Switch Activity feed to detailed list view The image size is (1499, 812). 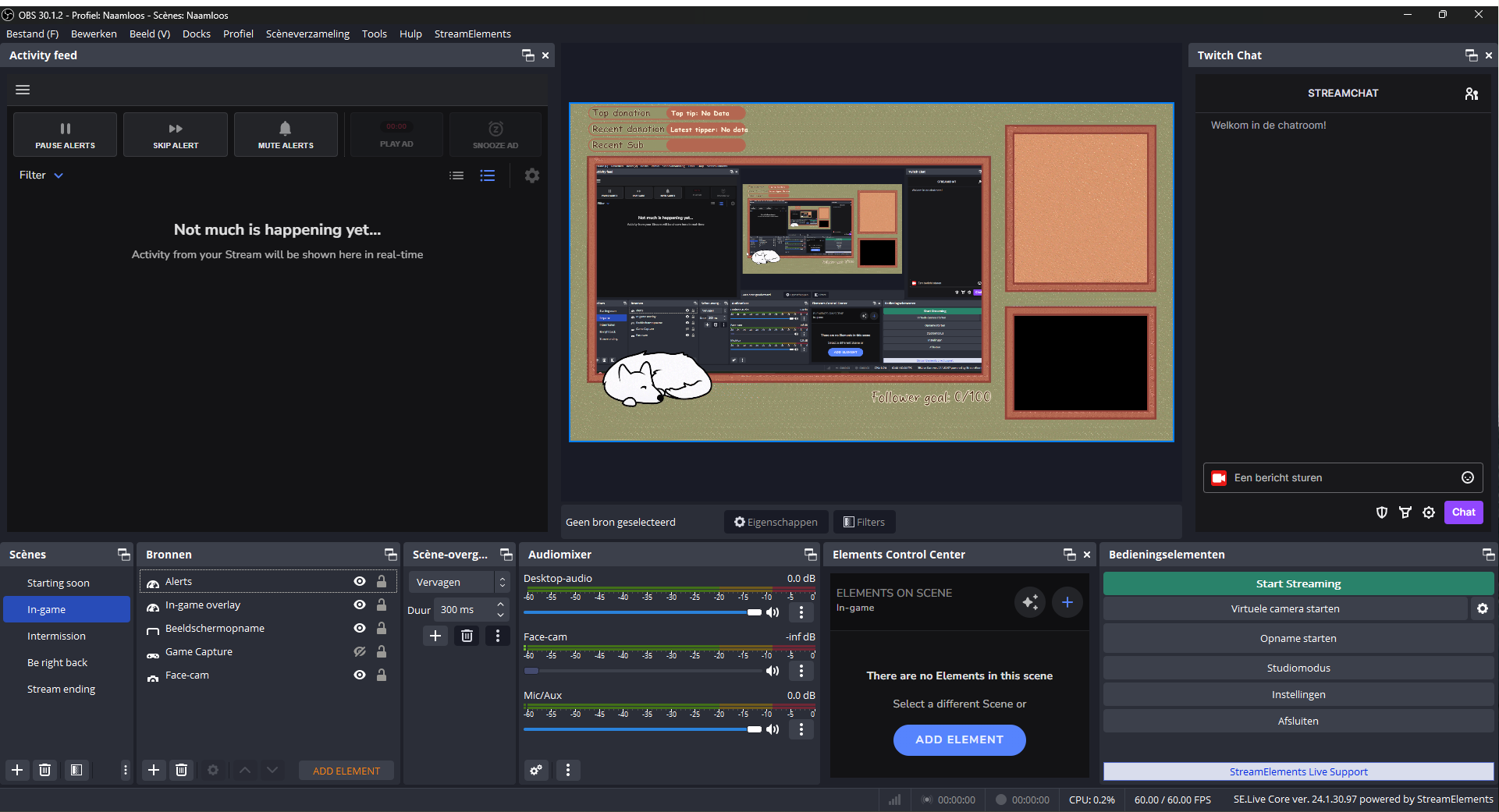pyautogui.click(x=488, y=176)
